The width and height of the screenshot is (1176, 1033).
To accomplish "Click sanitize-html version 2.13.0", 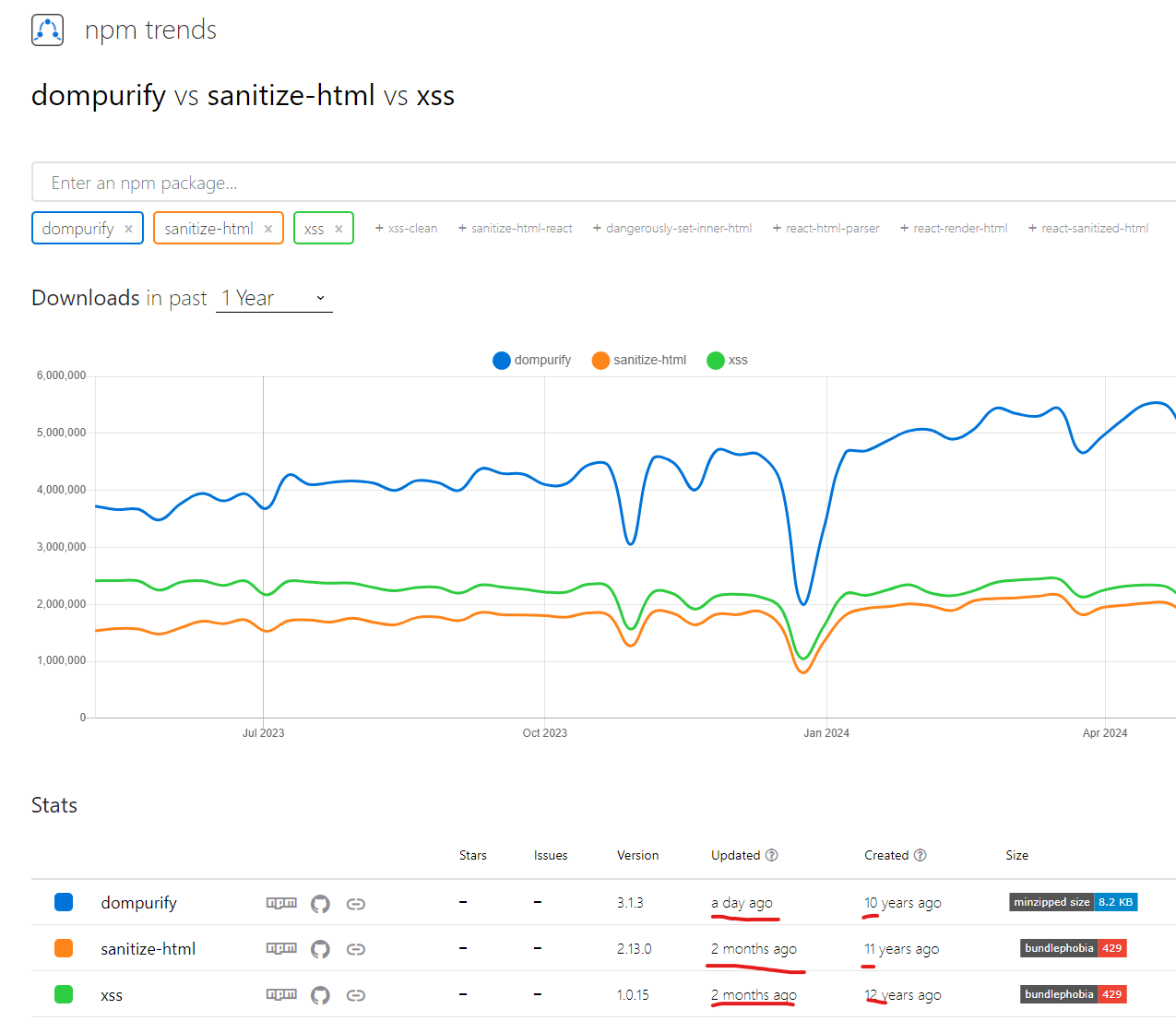I will pyautogui.click(x=635, y=949).
